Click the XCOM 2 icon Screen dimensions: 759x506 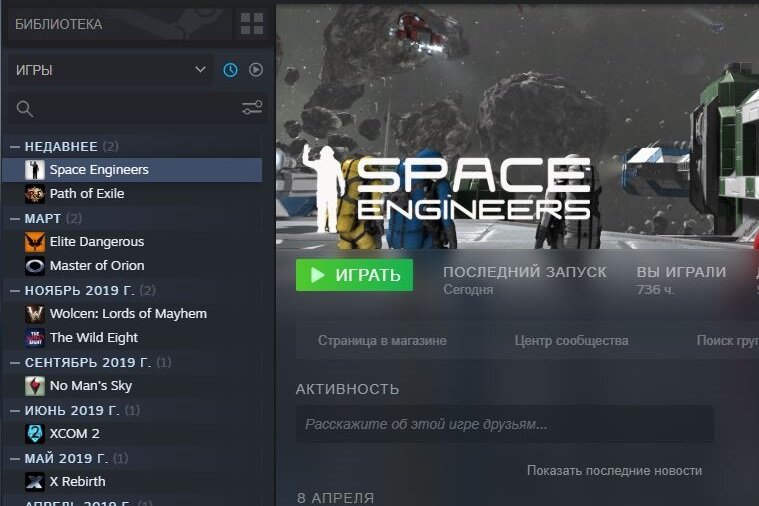35,434
